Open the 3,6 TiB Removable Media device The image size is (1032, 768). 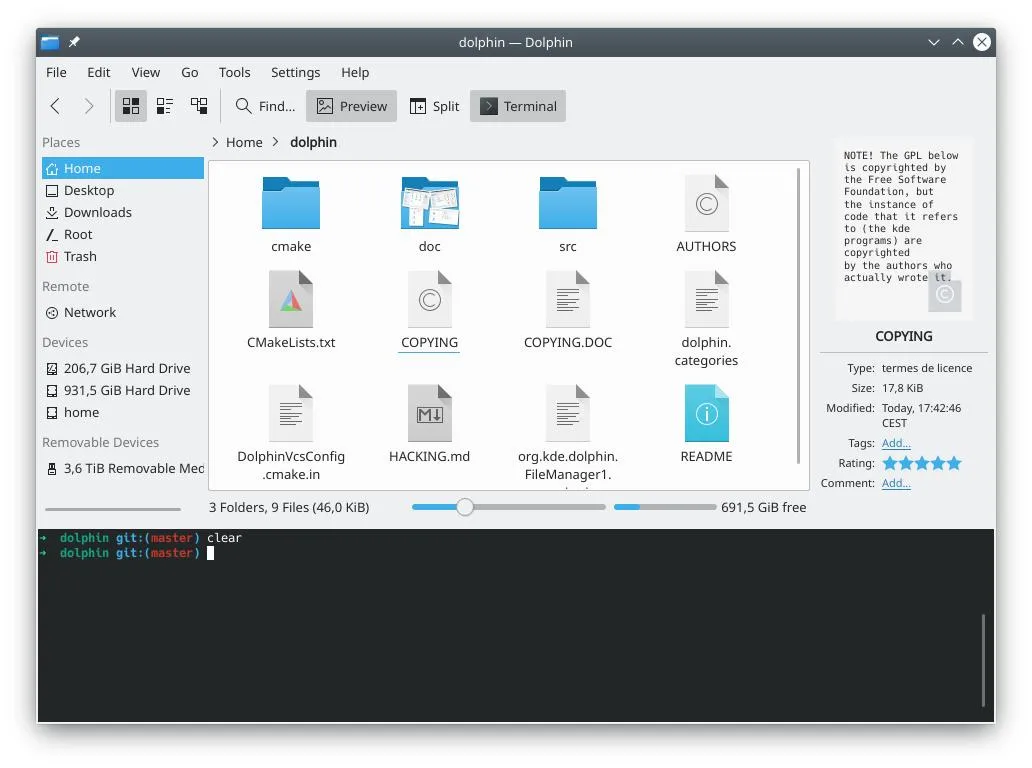123,468
